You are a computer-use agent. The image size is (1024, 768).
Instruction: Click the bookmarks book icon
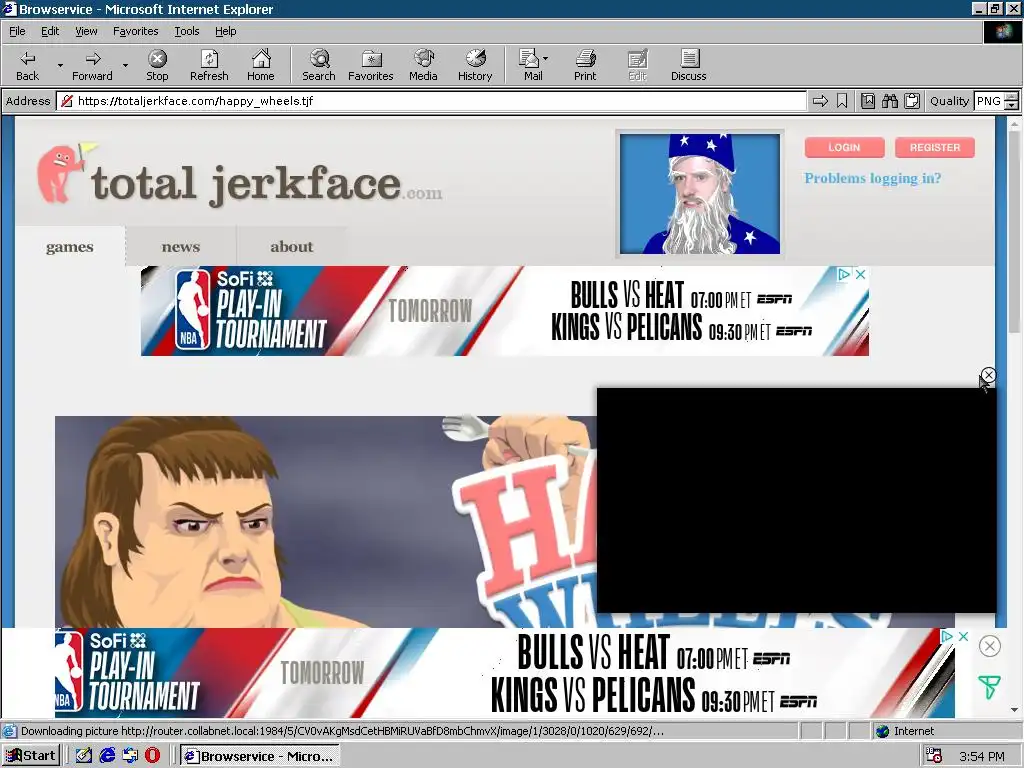tap(868, 101)
